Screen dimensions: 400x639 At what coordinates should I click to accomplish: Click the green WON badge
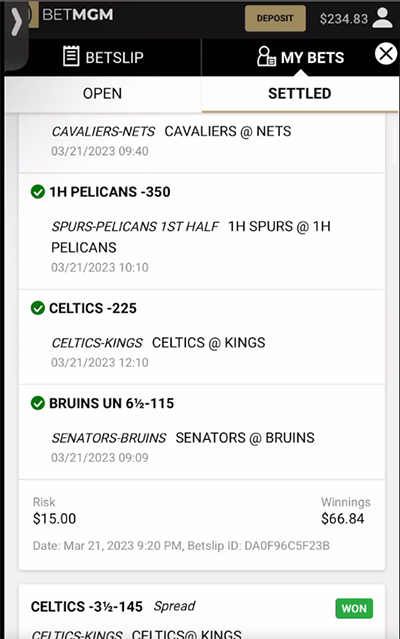[354, 608]
